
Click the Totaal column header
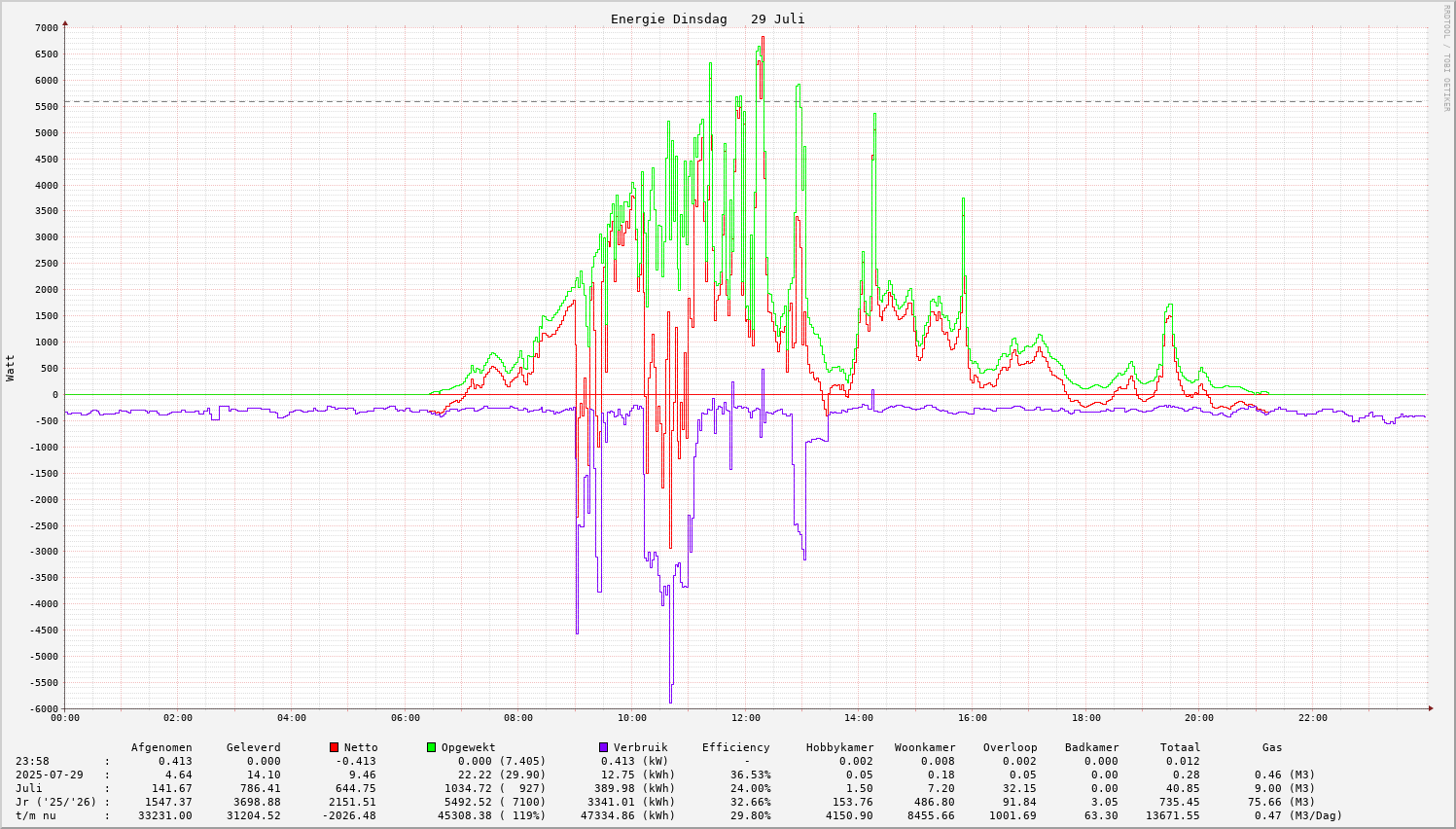1180,747
